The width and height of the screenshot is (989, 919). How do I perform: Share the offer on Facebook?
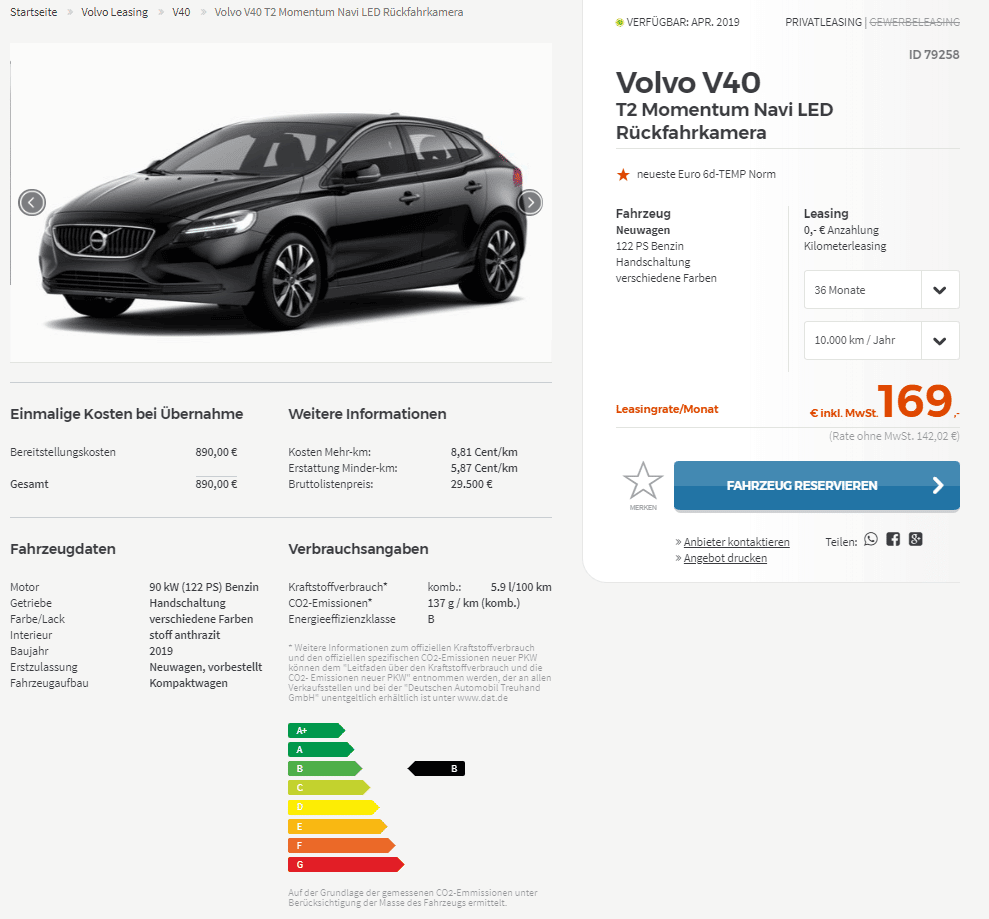point(893,539)
